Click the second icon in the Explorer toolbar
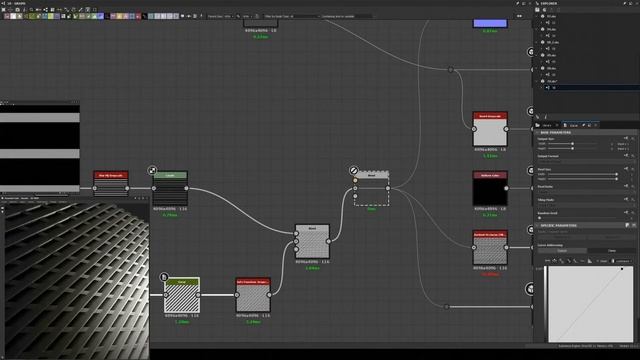 coord(544,10)
